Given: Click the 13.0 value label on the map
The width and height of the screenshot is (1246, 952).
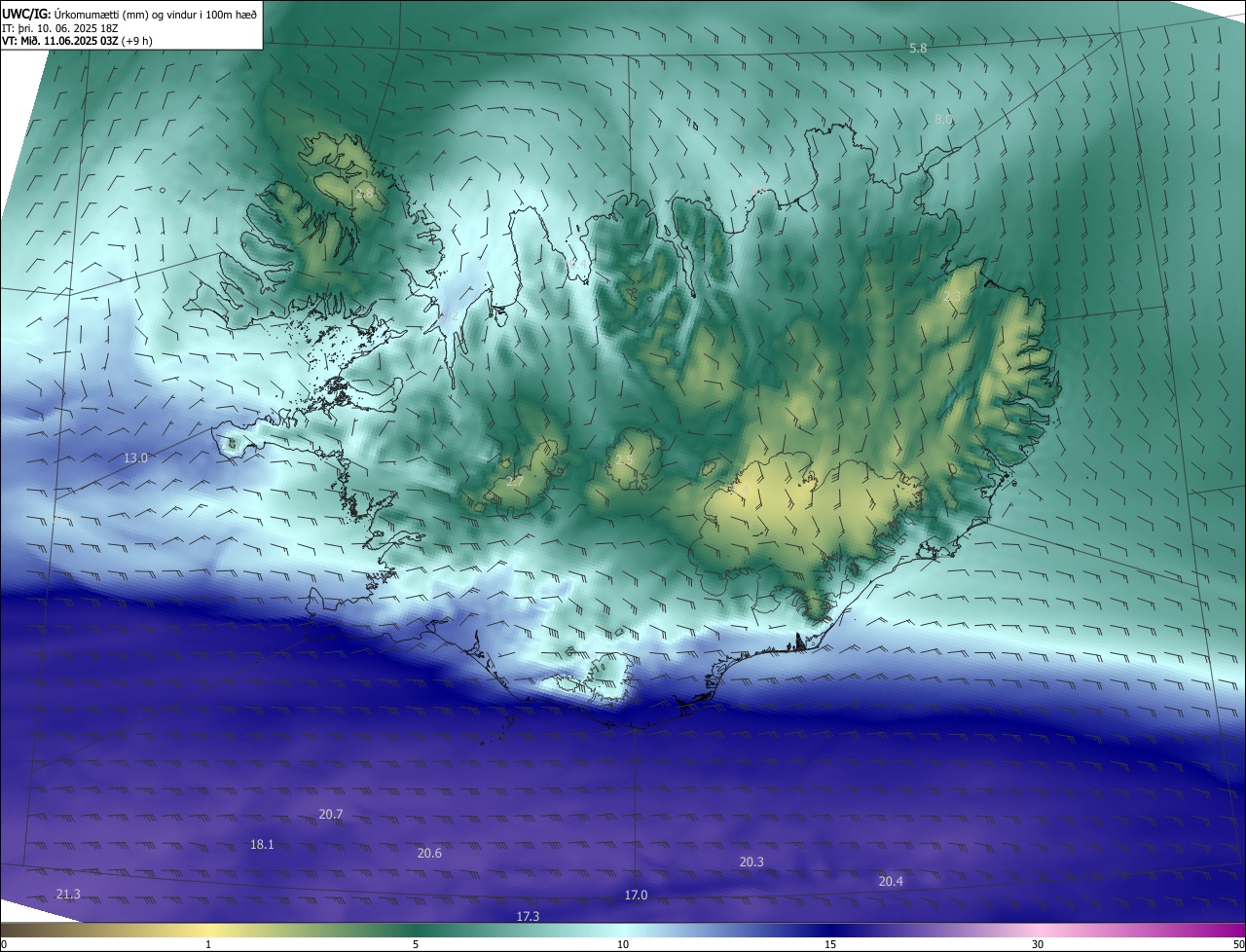Looking at the screenshot, I should point(135,458).
